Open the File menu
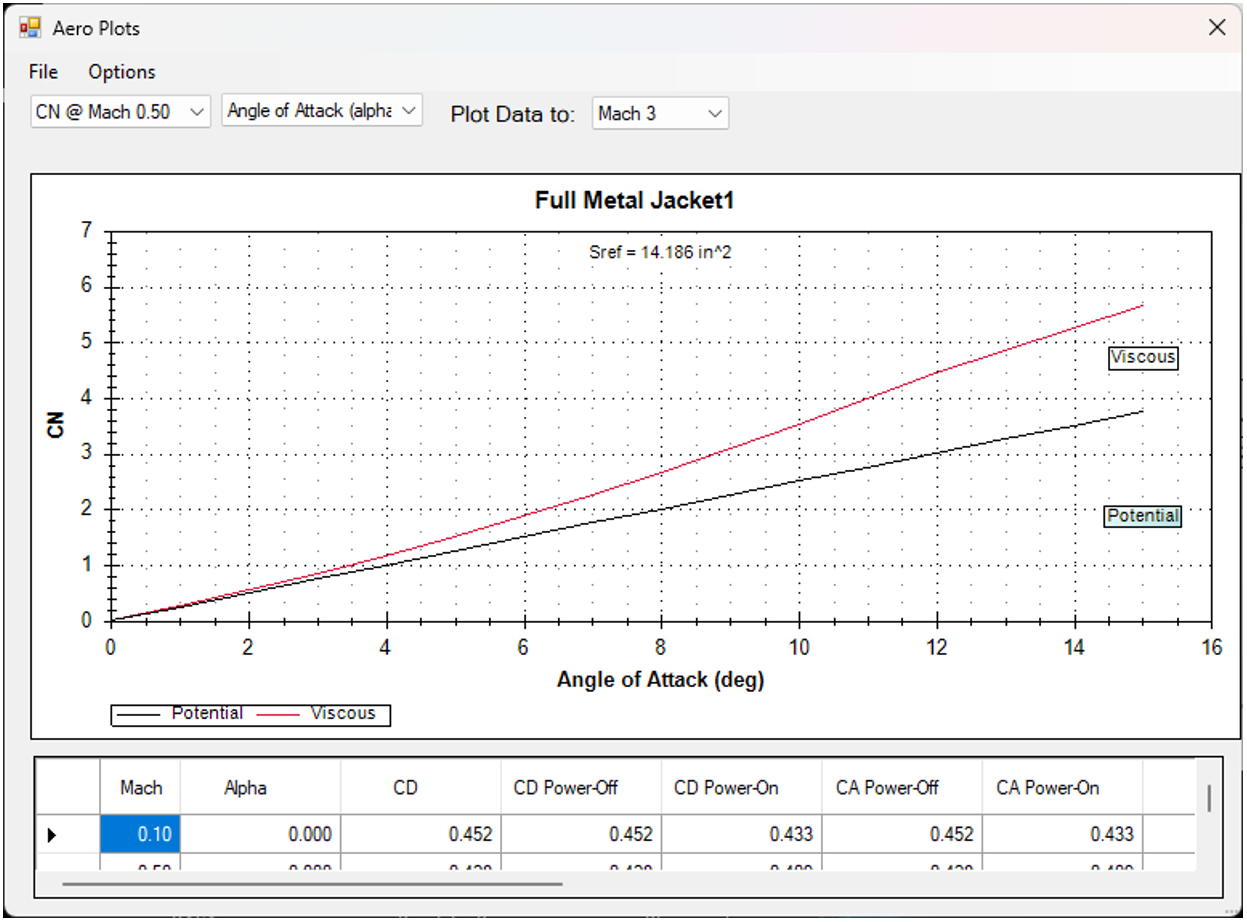Viewport: 1247px width, 922px height. click(x=43, y=72)
